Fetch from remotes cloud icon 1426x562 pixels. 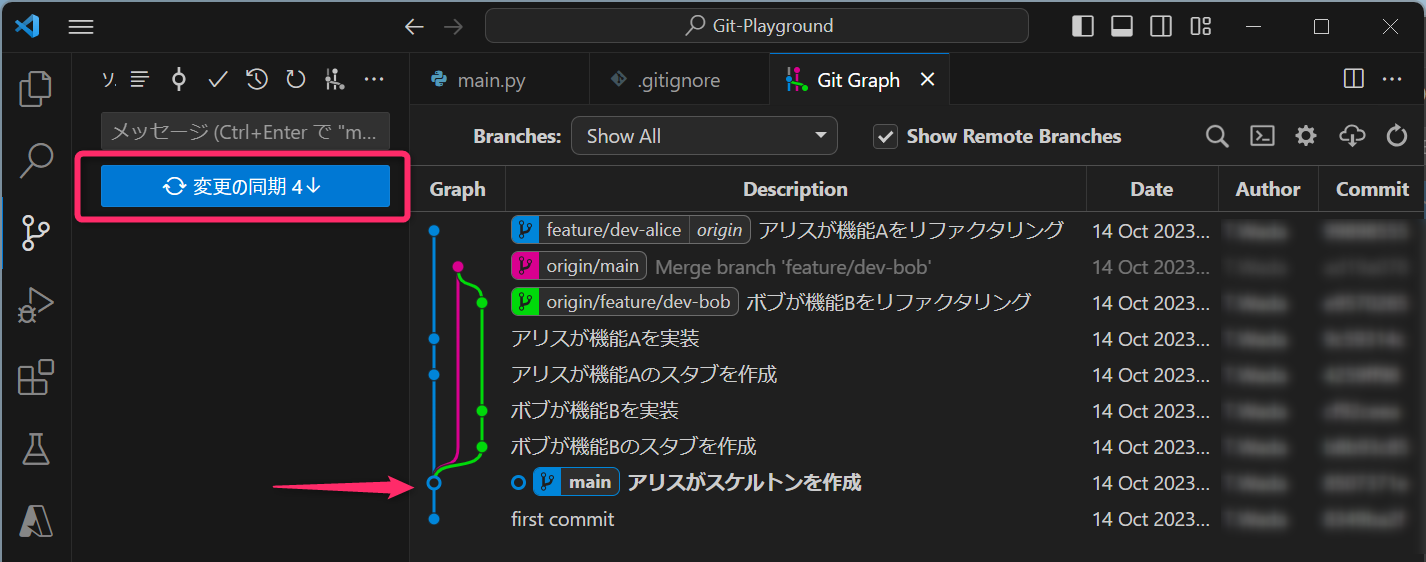tap(1351, 137)
